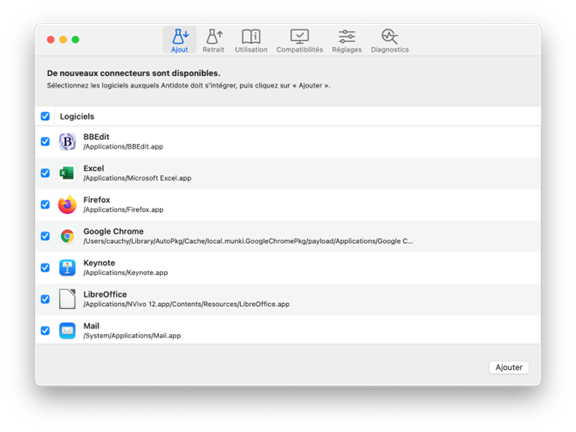The width and height of the screenshot is (576, 432).
Task: Click the path /Applications/Keynote.app
Action: (126, 273)
